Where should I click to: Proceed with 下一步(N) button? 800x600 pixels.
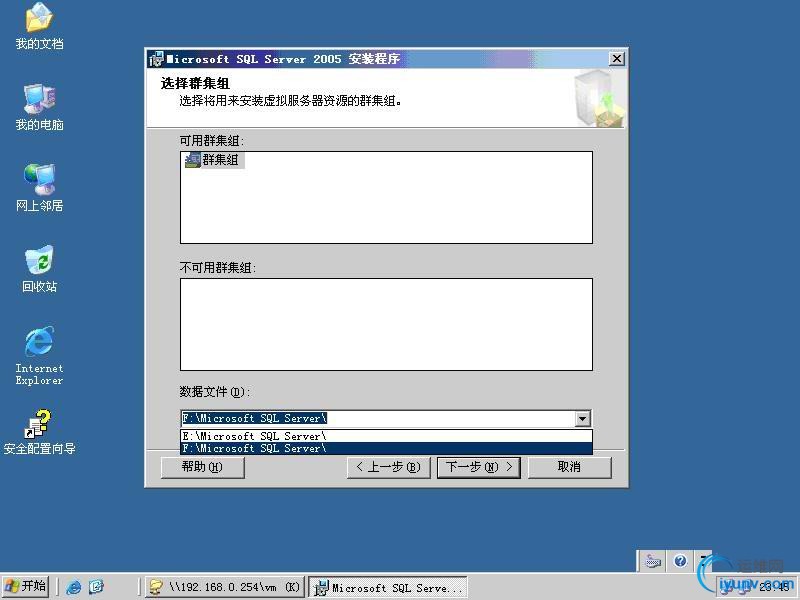tap(479, 467)
